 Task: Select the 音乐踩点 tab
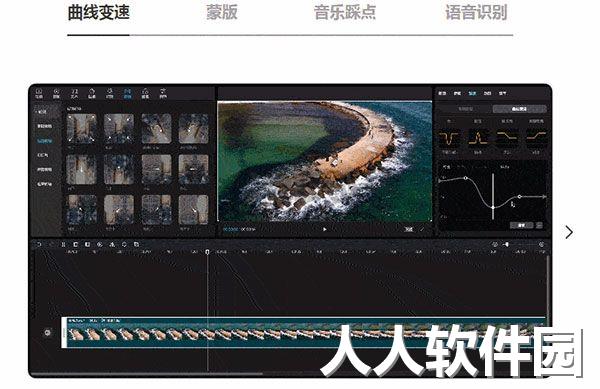[x=345, y=12]
